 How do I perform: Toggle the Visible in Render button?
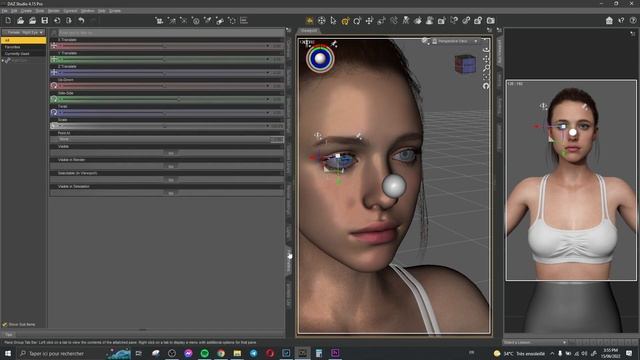[x=171, y=167]
